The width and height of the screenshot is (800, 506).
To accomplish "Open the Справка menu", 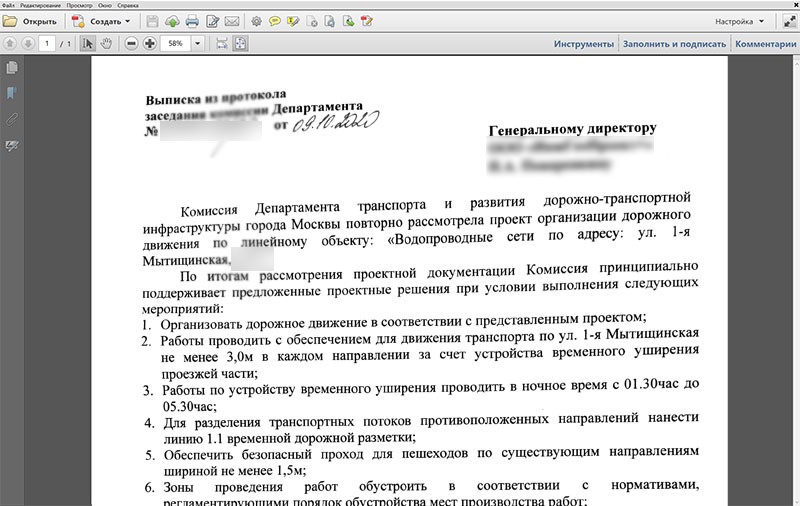I will click(x=128, y=5).
